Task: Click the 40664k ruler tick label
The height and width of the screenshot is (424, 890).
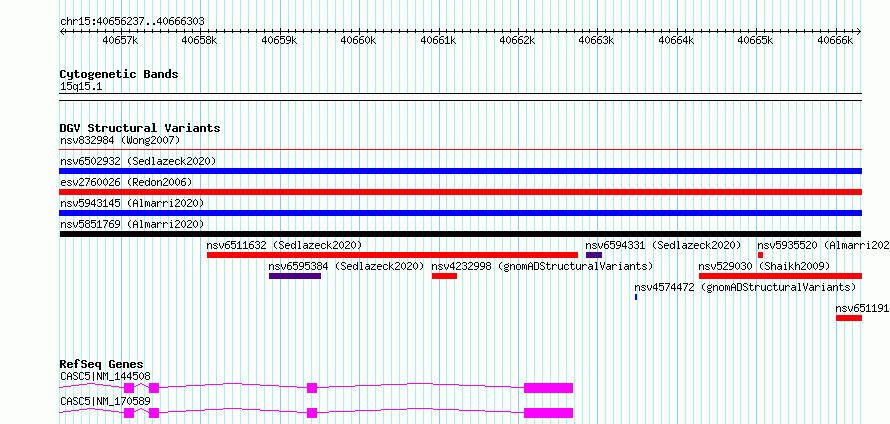Action: point(676,40)
